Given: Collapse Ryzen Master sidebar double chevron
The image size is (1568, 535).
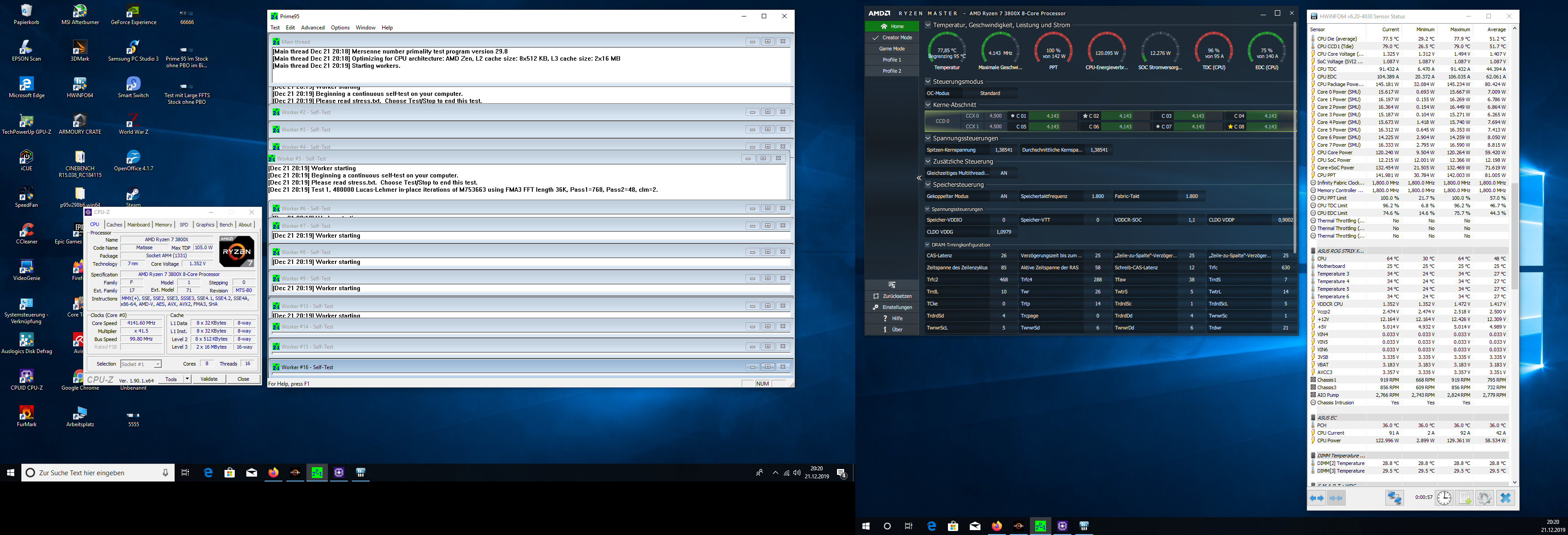Looking at the screenshot, I should point(919,178).
